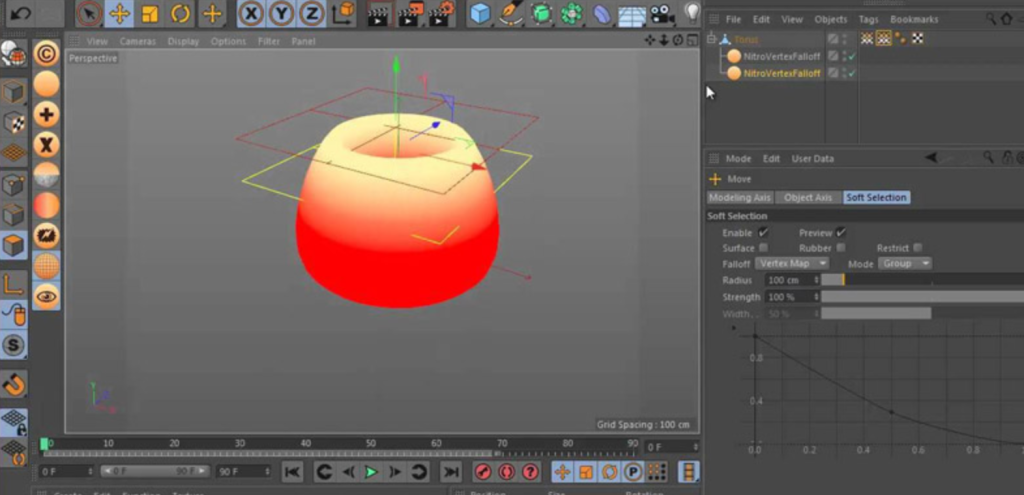Viewport: 1024px width, 495px height.
Task: Select the highlighted second NitroVertexFalloff object
Action: [781, 73]
